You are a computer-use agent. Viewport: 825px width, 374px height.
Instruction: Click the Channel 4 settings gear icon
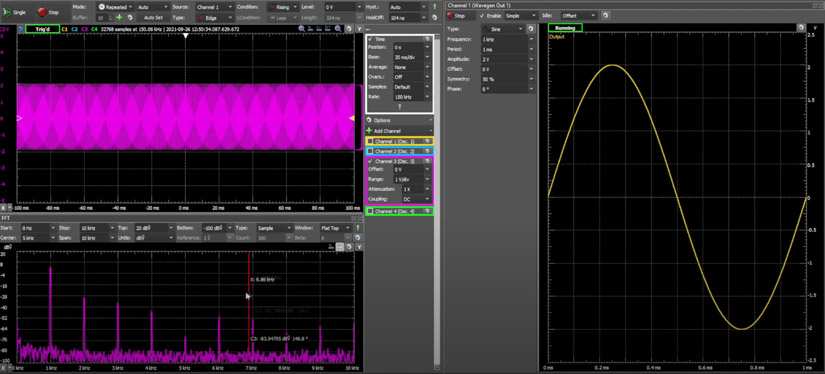427,211
